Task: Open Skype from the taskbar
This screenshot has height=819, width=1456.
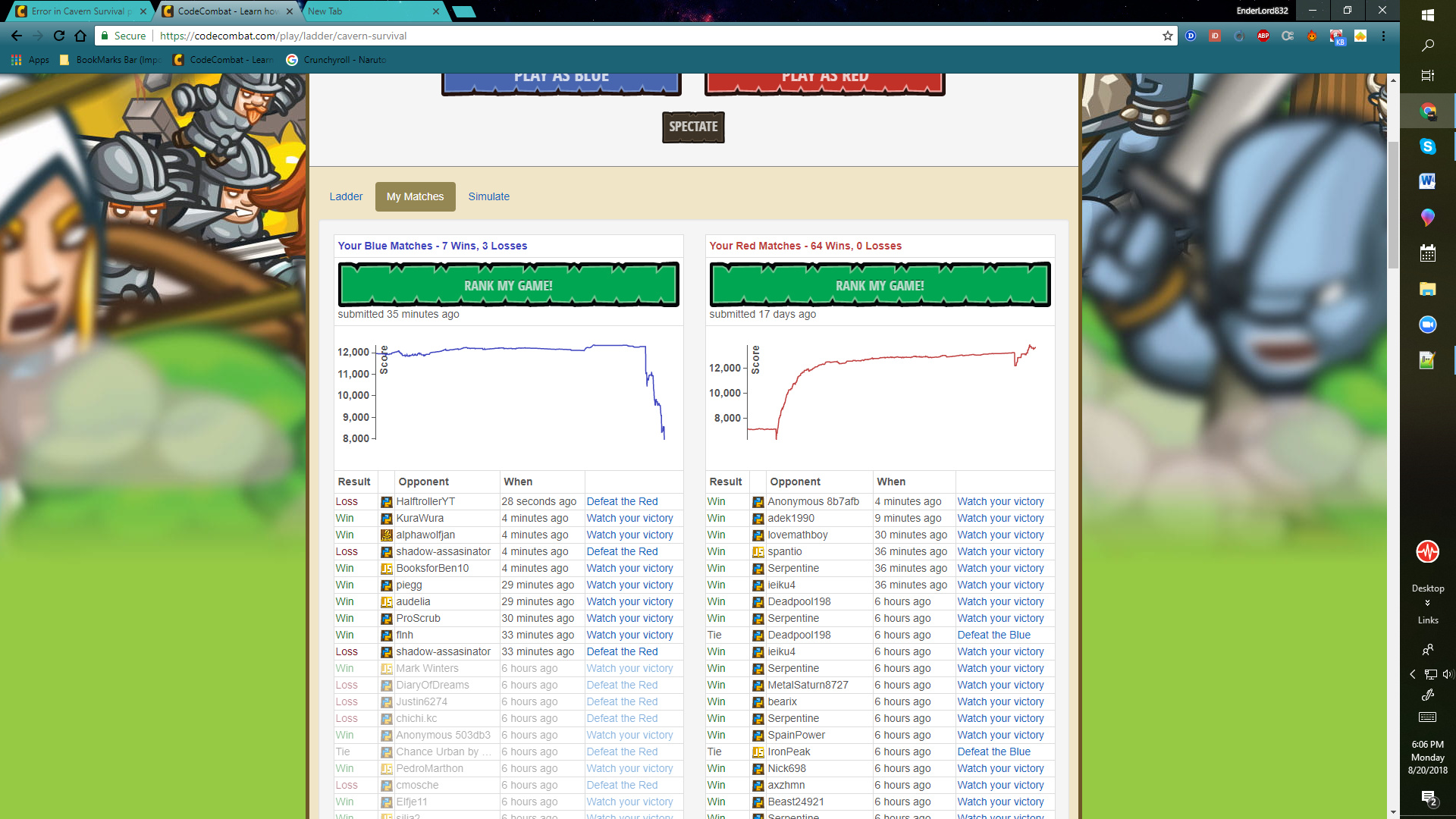Action: pyautogui.click(x=1428, y=146)
